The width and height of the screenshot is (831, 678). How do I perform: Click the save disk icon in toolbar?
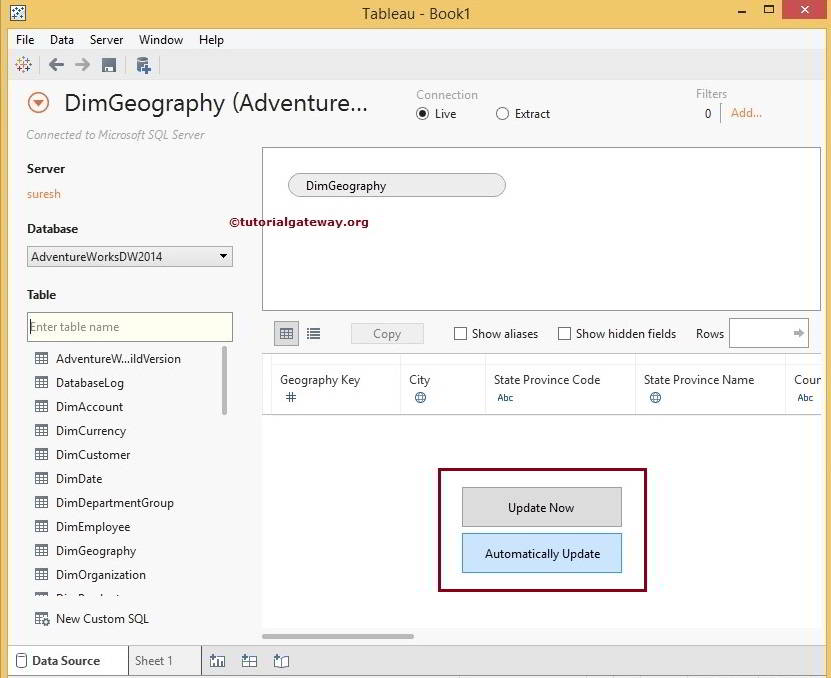pyautogui.click(x=109, y=65)
